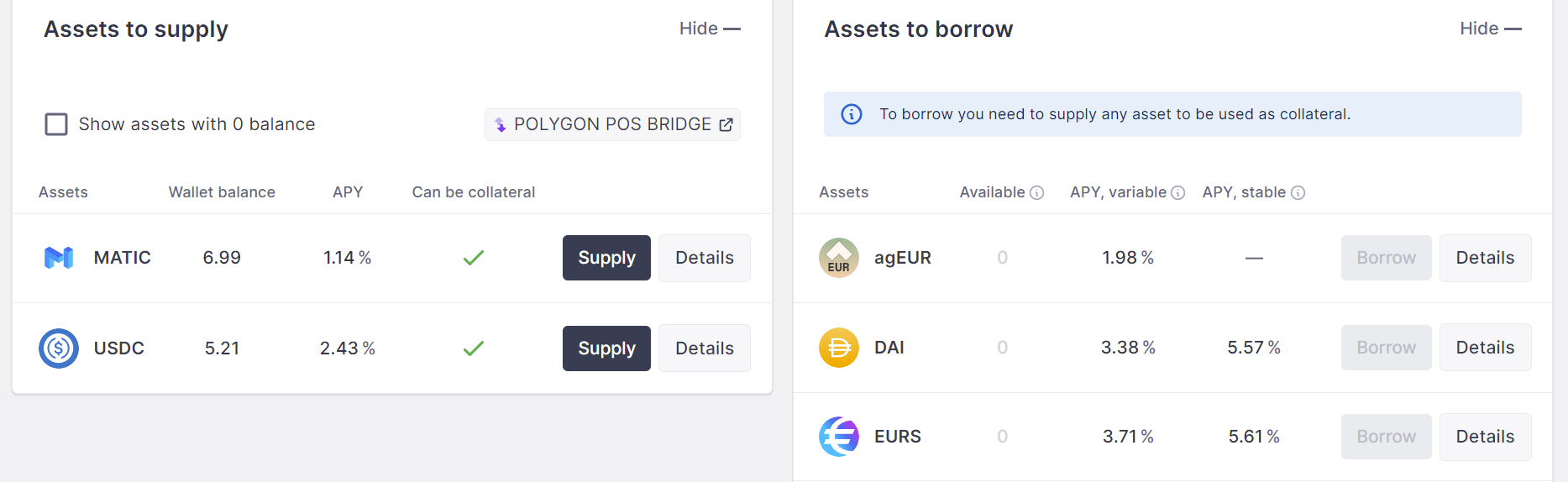This screenshot has width=1568, height=482.
Task: Click the EURS token icon
Action: [838, 437]
